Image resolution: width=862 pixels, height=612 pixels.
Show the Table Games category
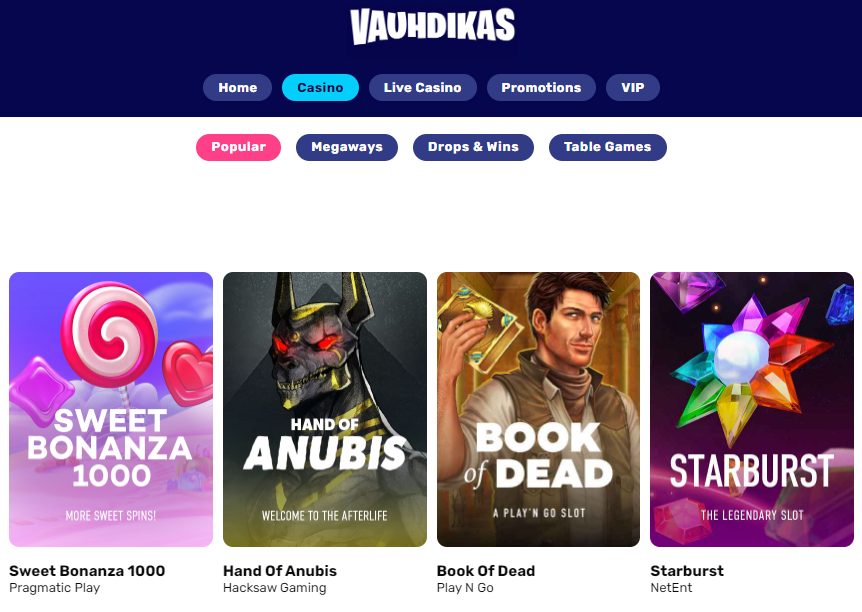pyautogui.click(x=607, y=147)
